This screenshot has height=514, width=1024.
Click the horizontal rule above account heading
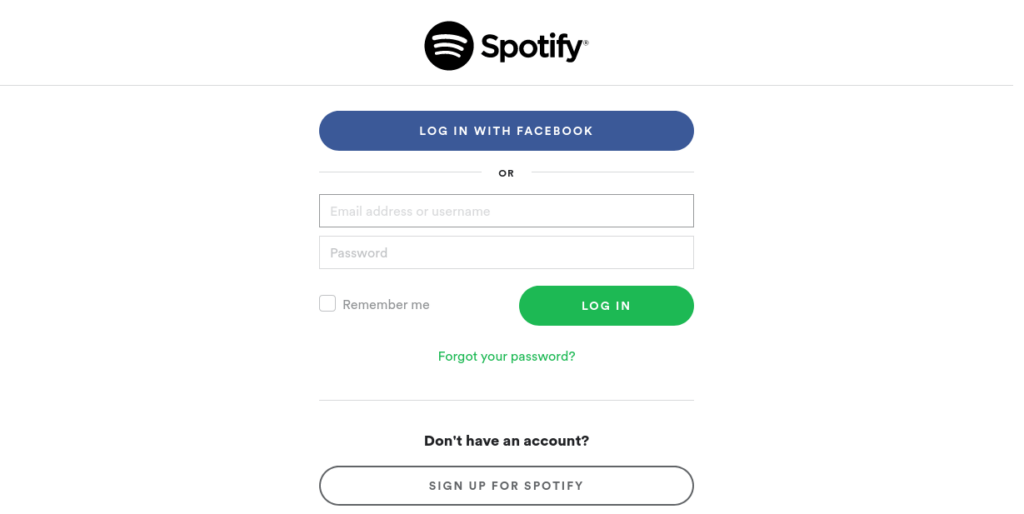point(506,400)
